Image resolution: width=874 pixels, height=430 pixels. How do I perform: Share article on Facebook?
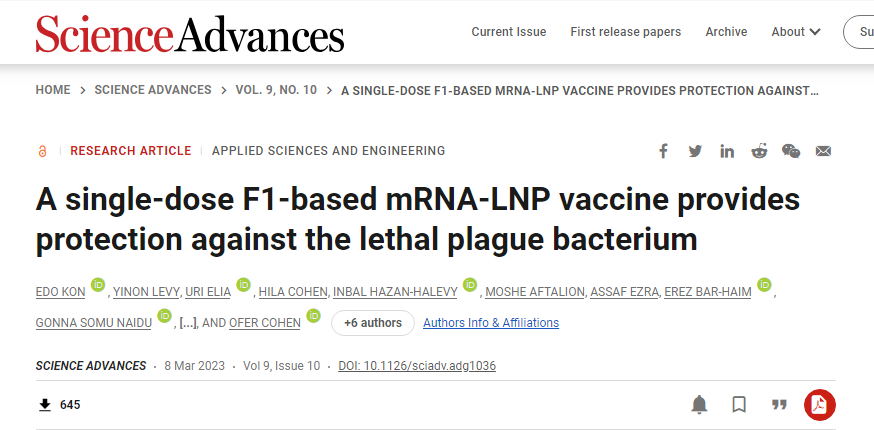[663, 151]
